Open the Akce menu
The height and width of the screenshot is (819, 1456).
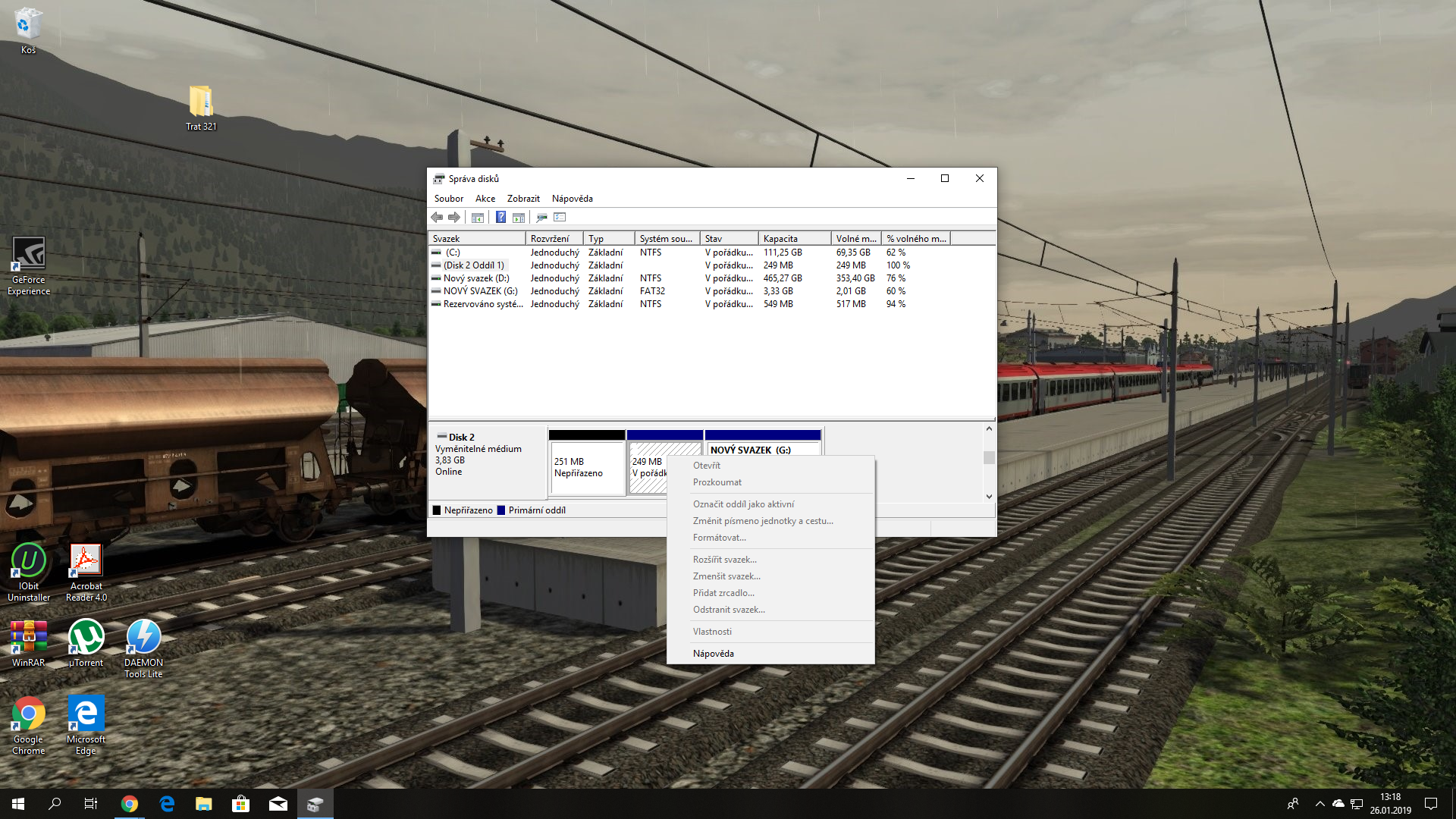tap(485, 199)
